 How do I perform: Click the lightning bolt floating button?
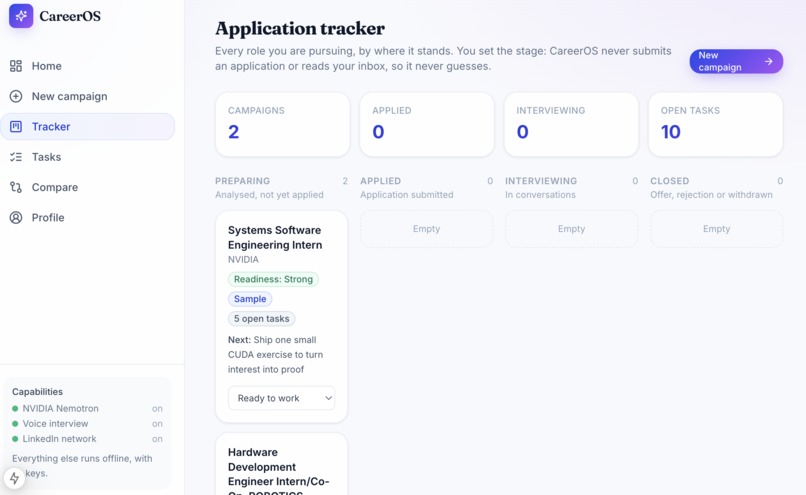14,478
